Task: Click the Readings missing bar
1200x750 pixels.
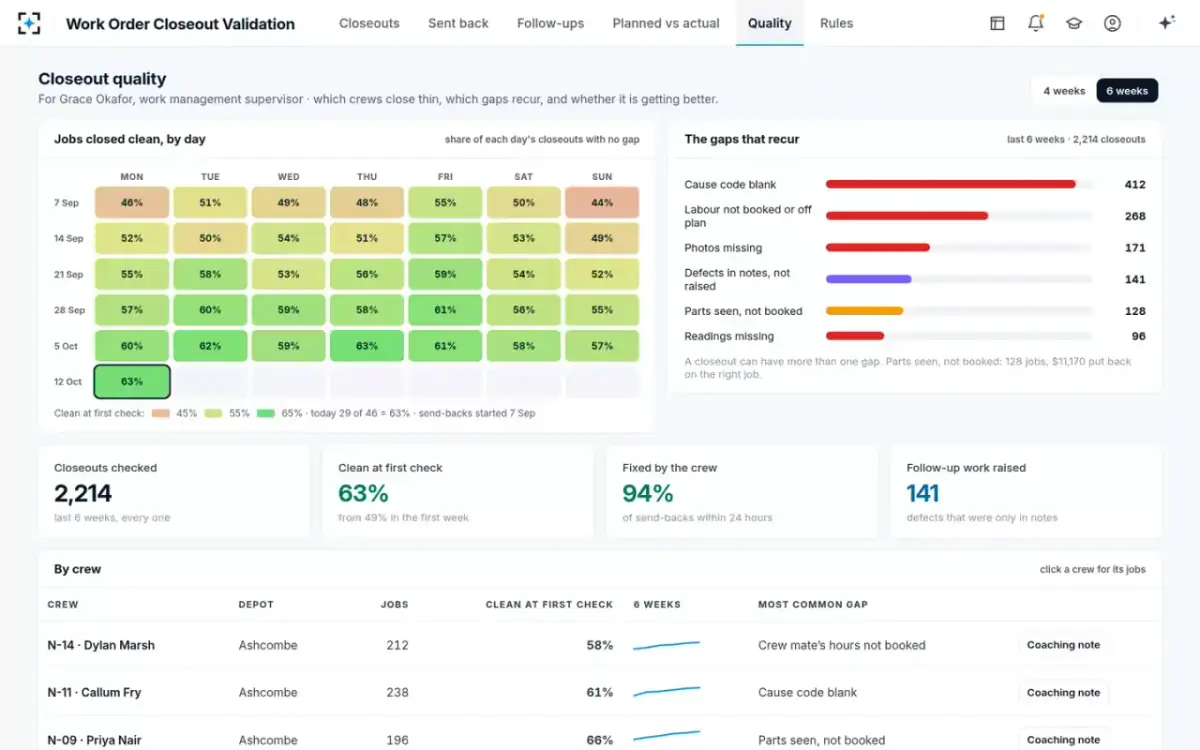Action: [x=855, y=336]
